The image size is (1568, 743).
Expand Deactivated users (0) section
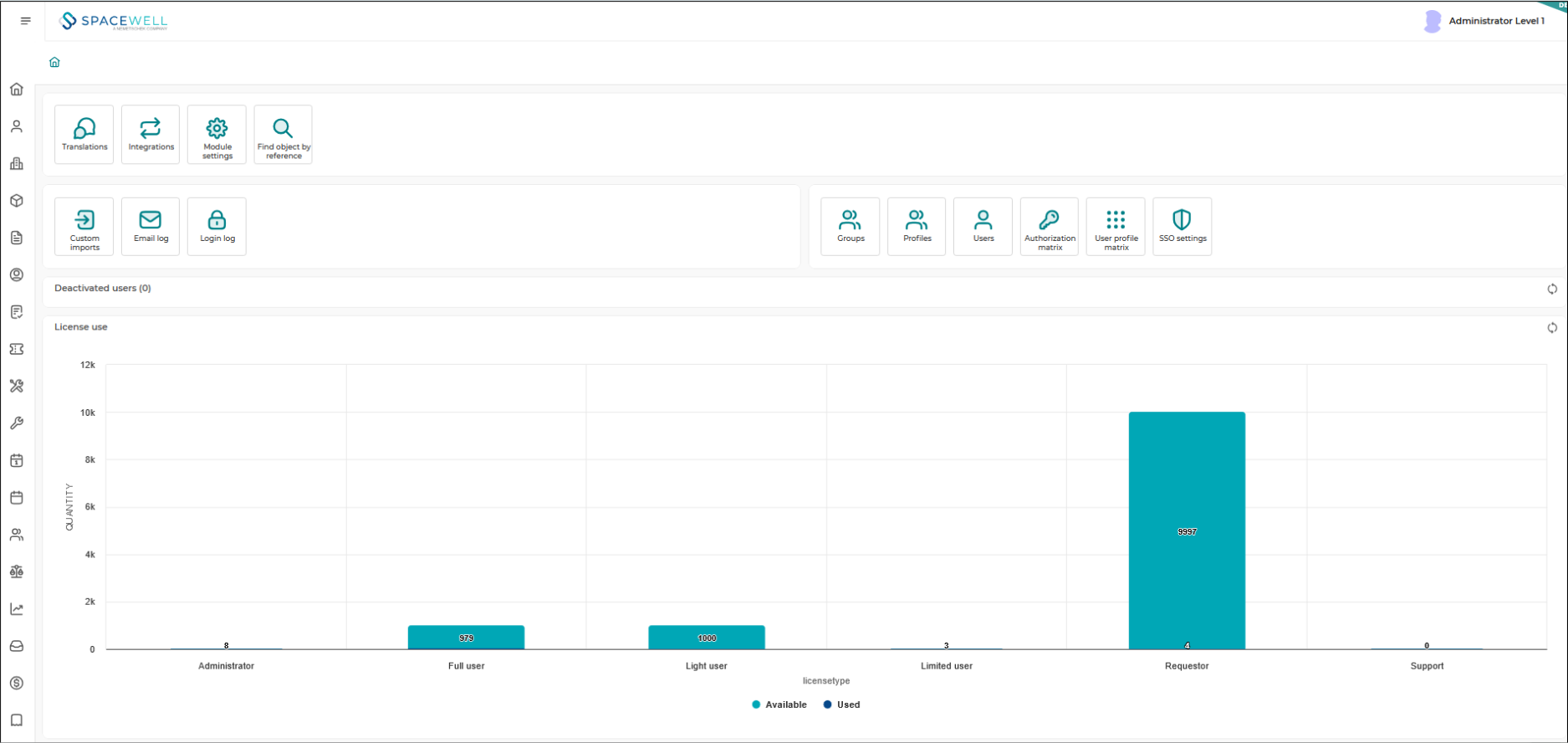tap(103, 288)
